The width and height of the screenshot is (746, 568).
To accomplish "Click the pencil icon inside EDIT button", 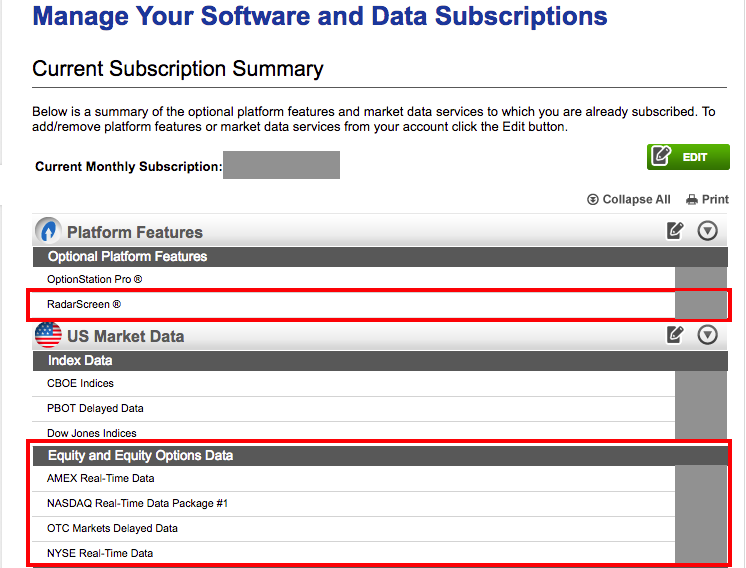I will click(661, 156).
